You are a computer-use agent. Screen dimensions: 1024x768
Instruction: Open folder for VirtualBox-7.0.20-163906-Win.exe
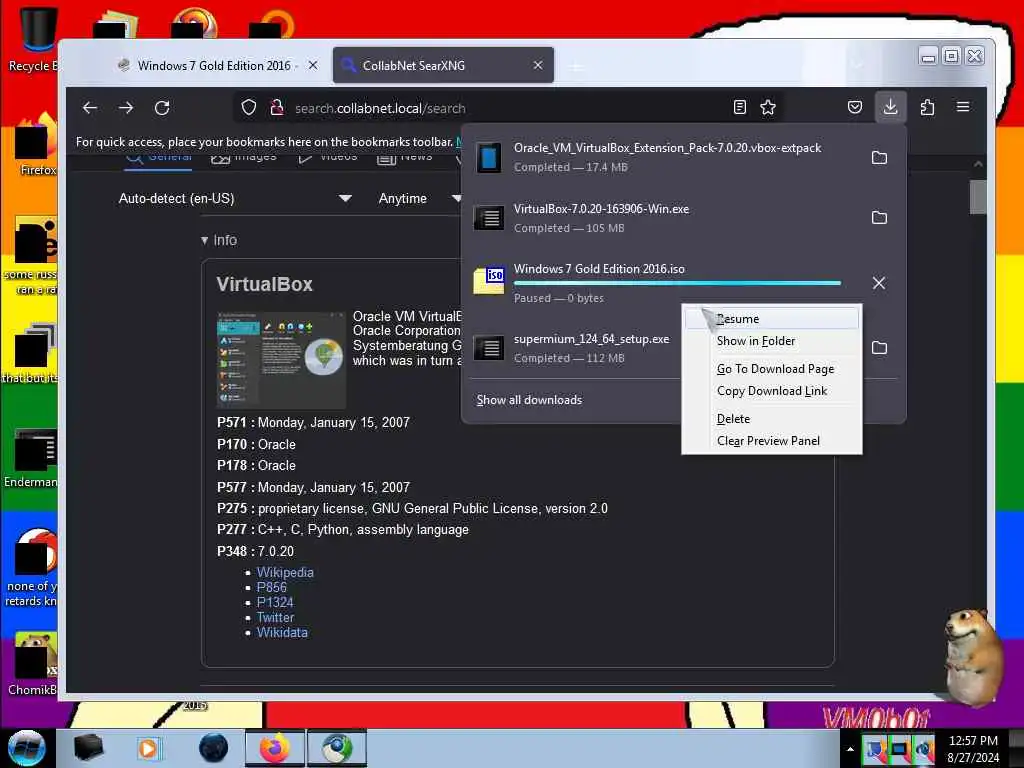(x=879, y=217)
